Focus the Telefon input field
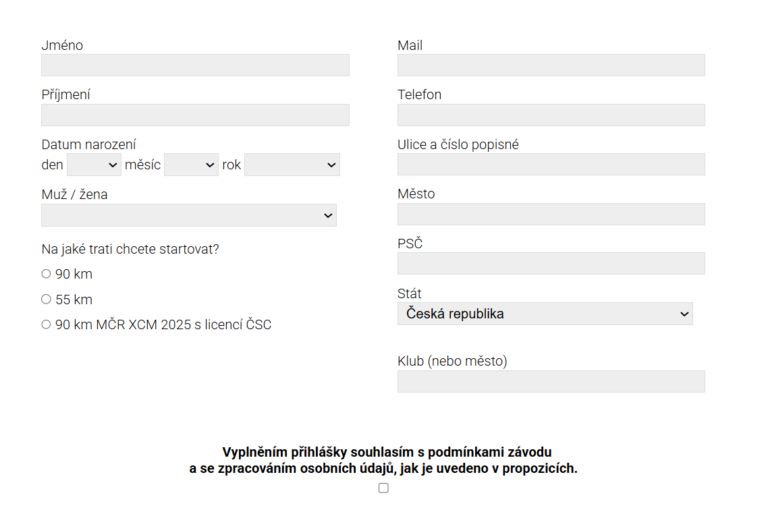This screenshot has height=512, width=768. pyautogui.click(x=551, y=115)
